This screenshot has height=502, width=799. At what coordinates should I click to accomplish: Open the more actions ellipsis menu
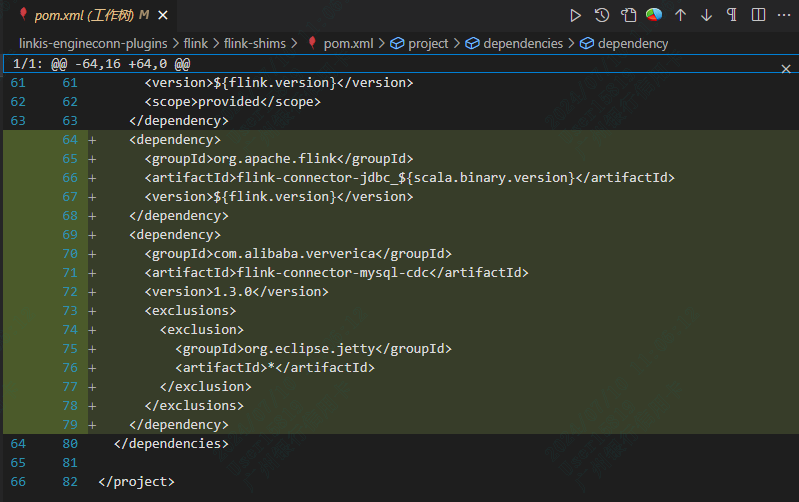tap(784, 15)
